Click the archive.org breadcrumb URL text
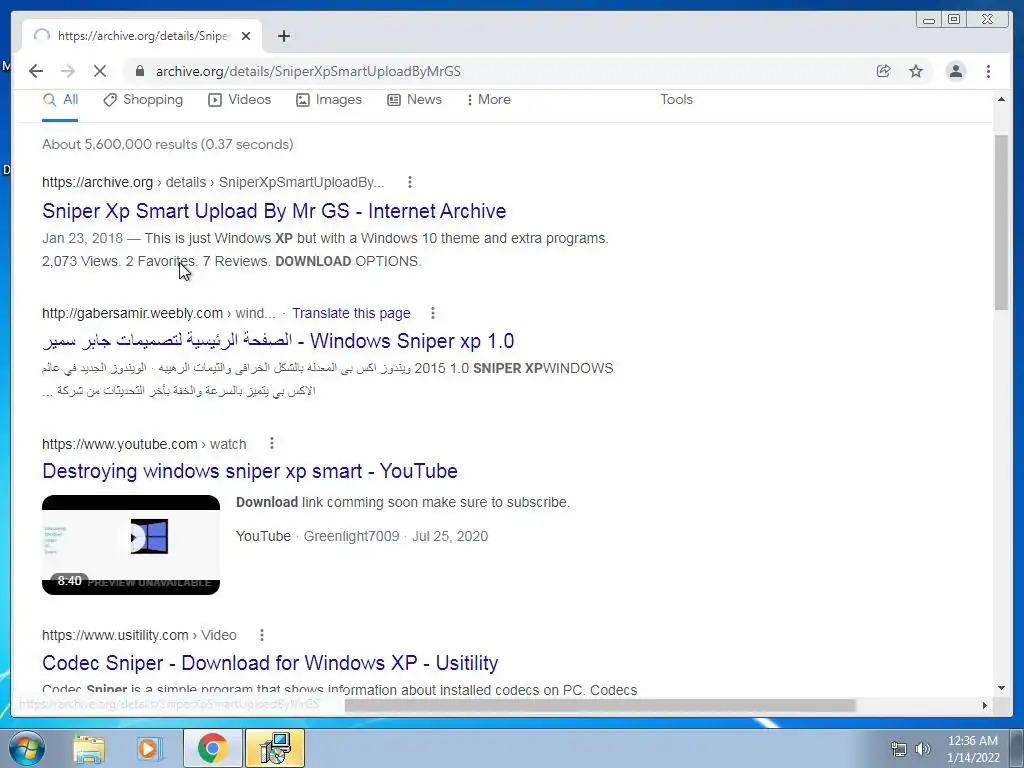This screenshot has width=1024, height=768. pos(213,182)
